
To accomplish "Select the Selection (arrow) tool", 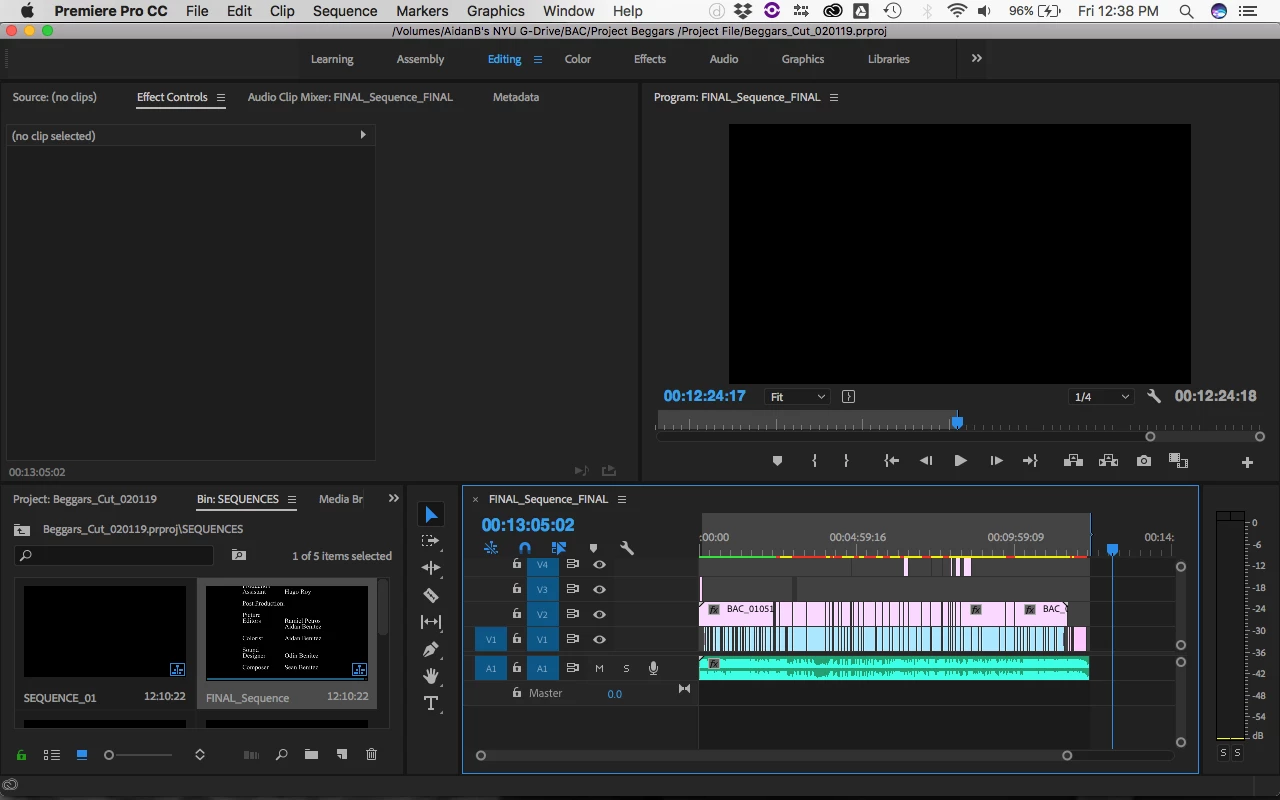I will pyautogui.click(x=431, y=514).
